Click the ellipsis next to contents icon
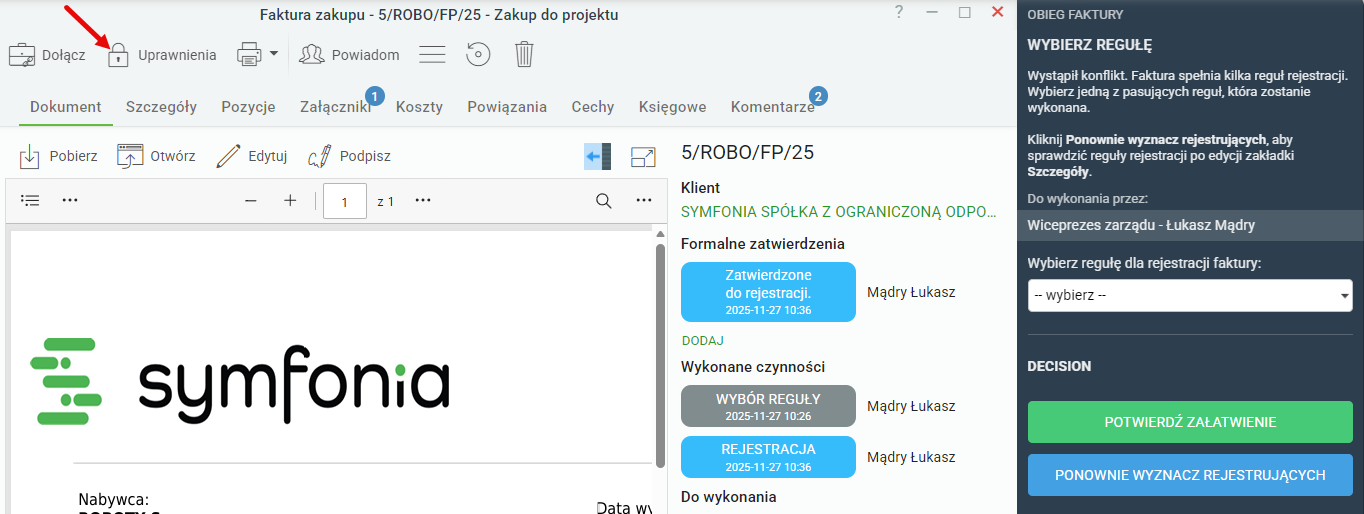This screenshot has width=1364, height=514. point(70,200)
